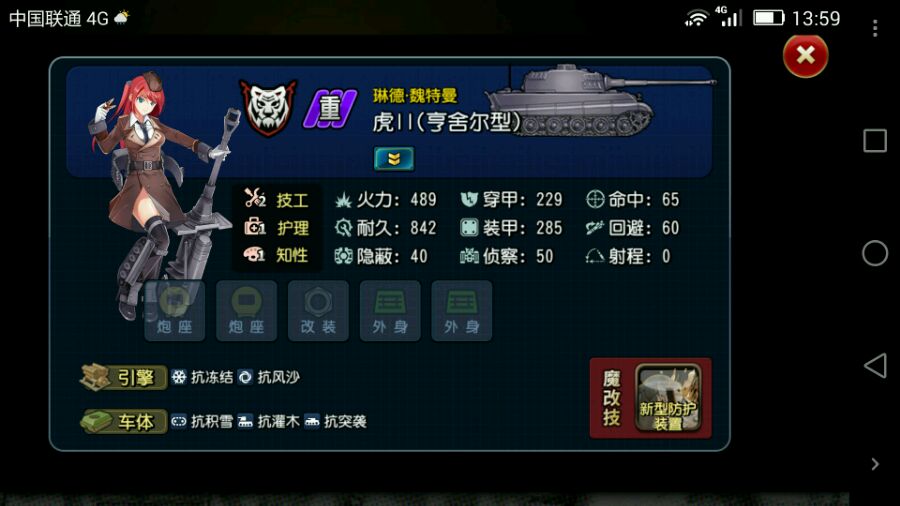Select the 车体 hull label
The image size is (900, 506).
pos(123,422)
